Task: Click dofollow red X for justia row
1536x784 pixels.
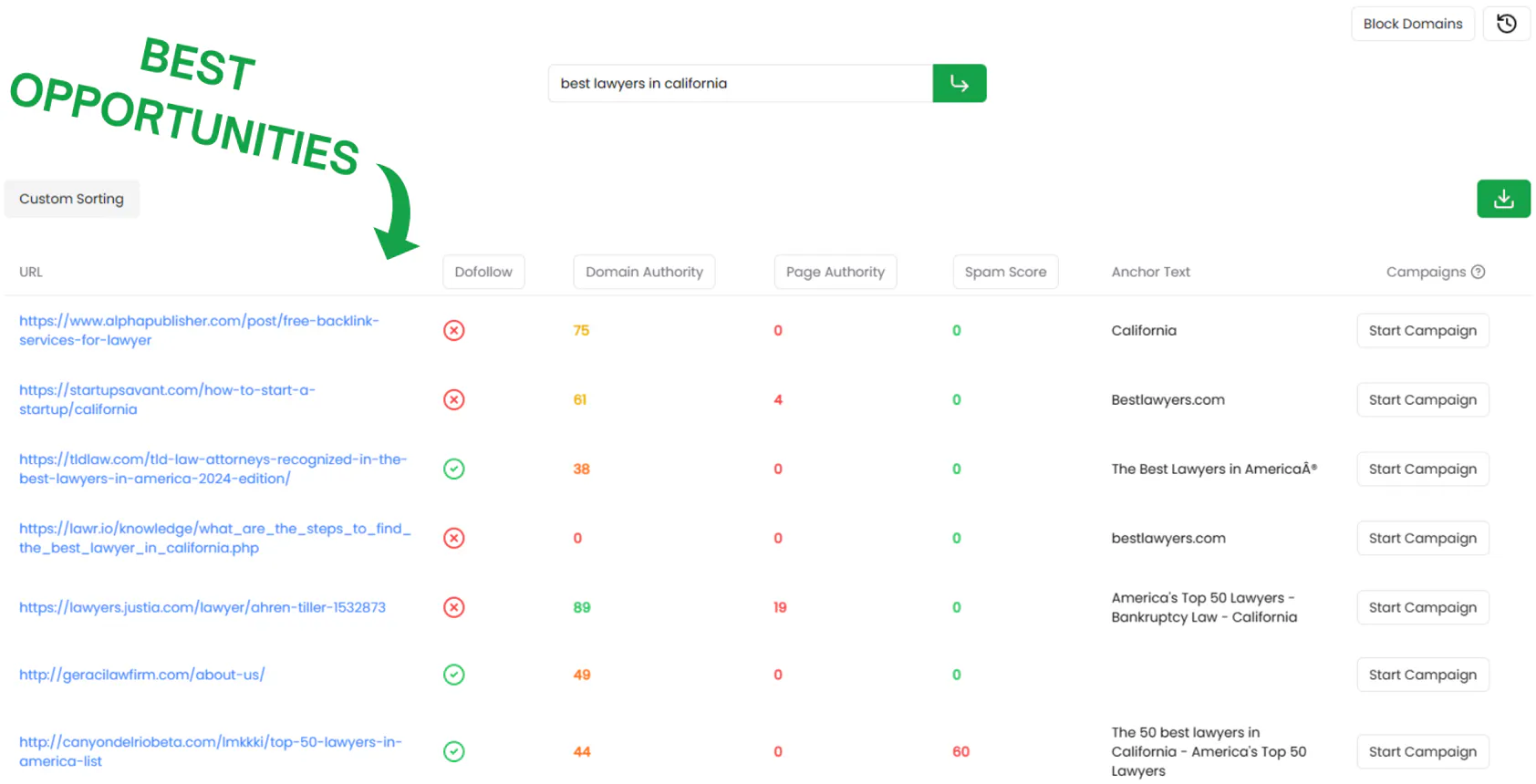Action: pyautogui.click(x=454, y=607)
